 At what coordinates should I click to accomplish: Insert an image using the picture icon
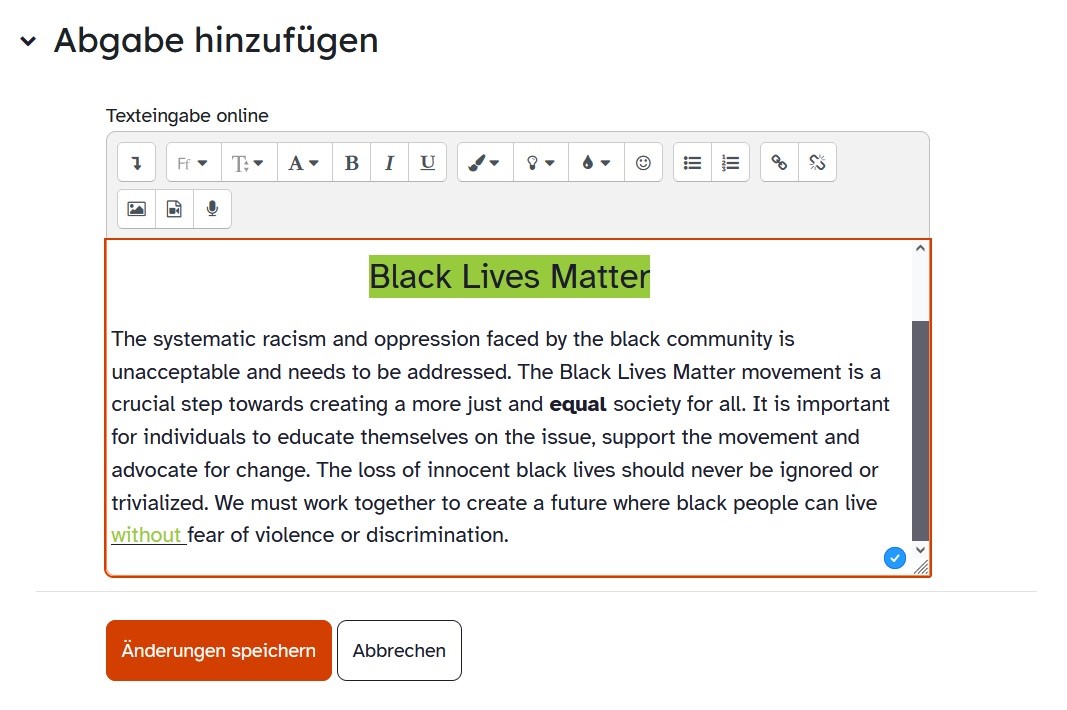click(136, 209)
